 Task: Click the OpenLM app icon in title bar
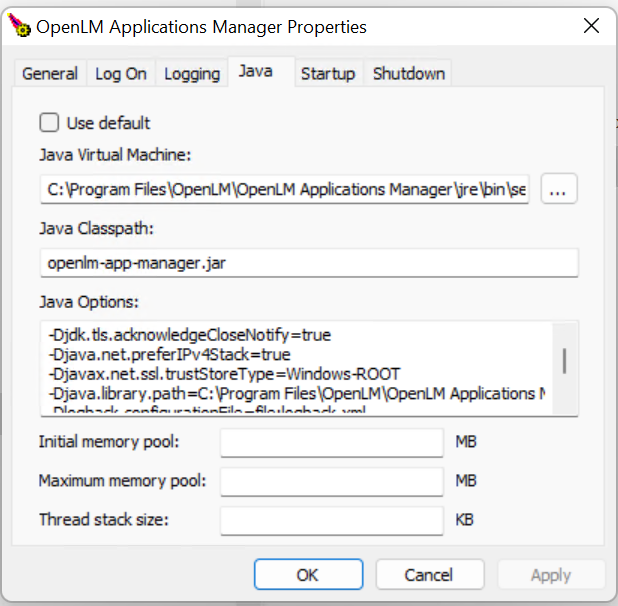[18, 27]
